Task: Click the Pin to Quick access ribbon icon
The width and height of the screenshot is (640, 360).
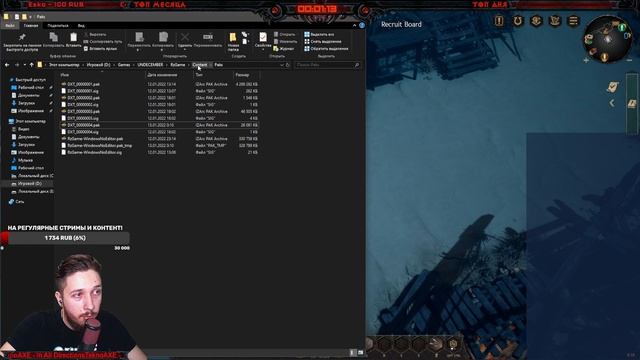Action: pos(22,38)
